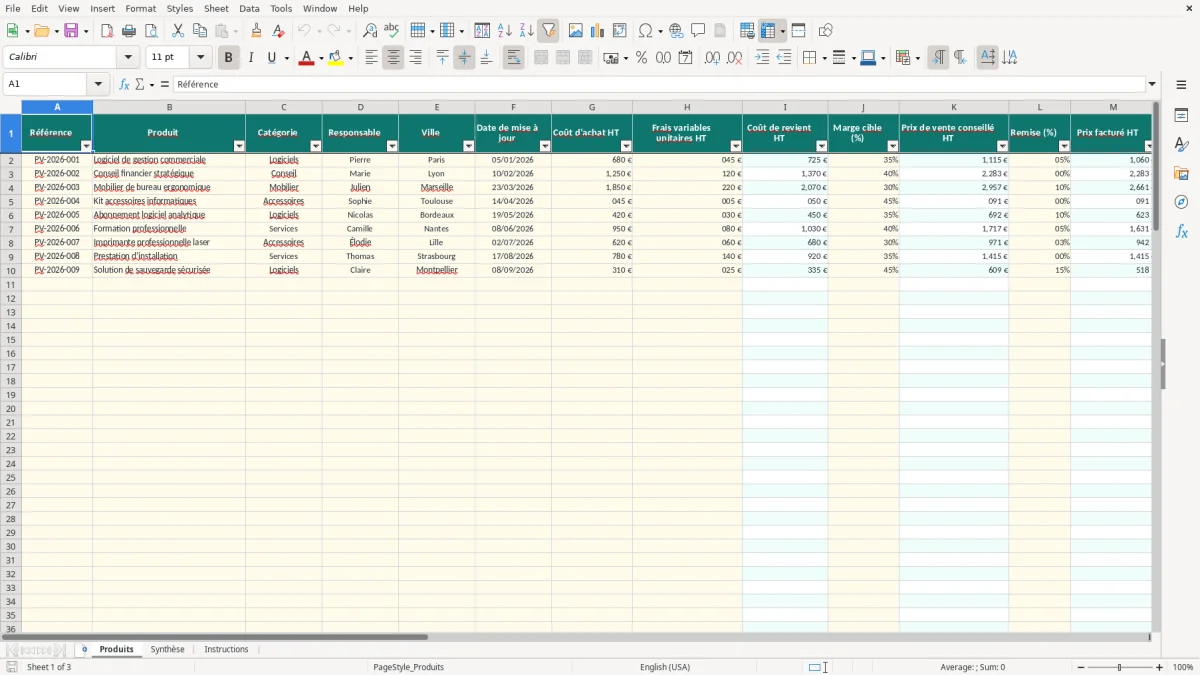The height and width of the screenshot is (675, 1200).
Task: Open the Calibri font name dropdown
Action: click(x=128, y=58)
